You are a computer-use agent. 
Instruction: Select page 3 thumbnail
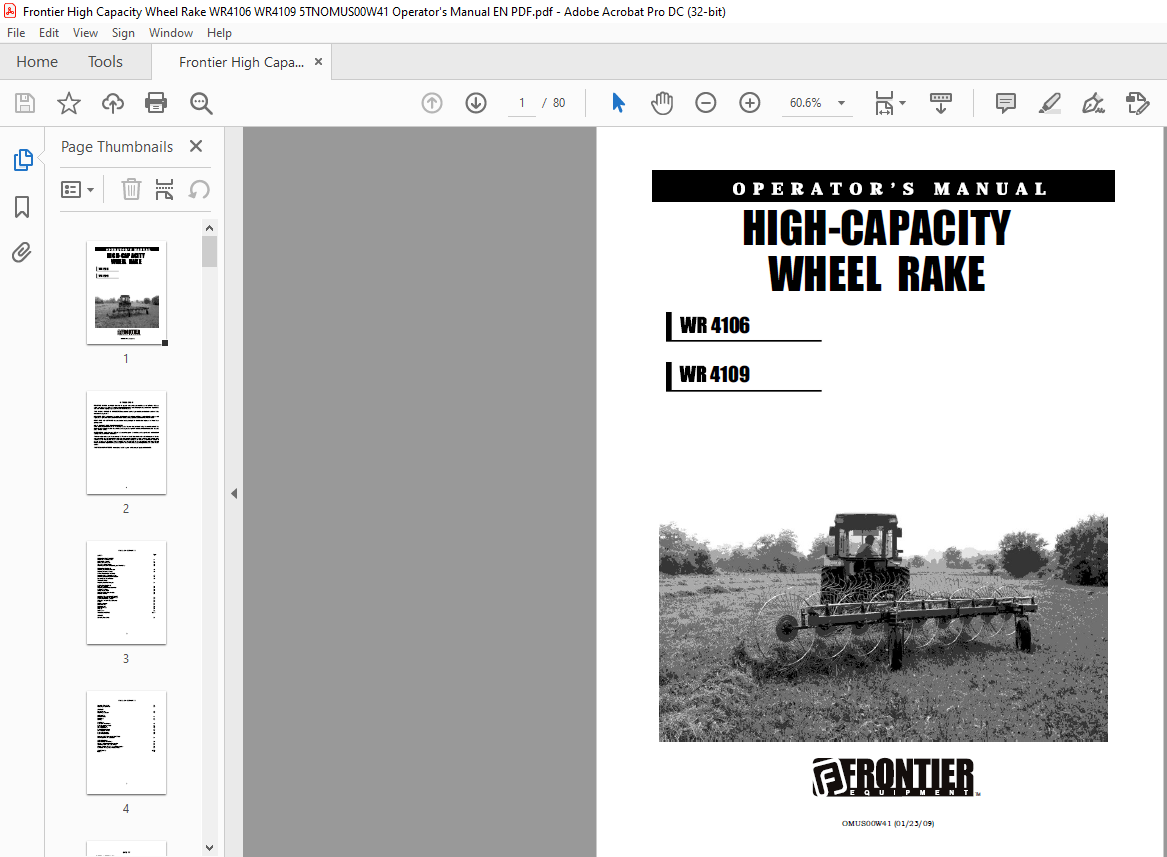(127, 593)
